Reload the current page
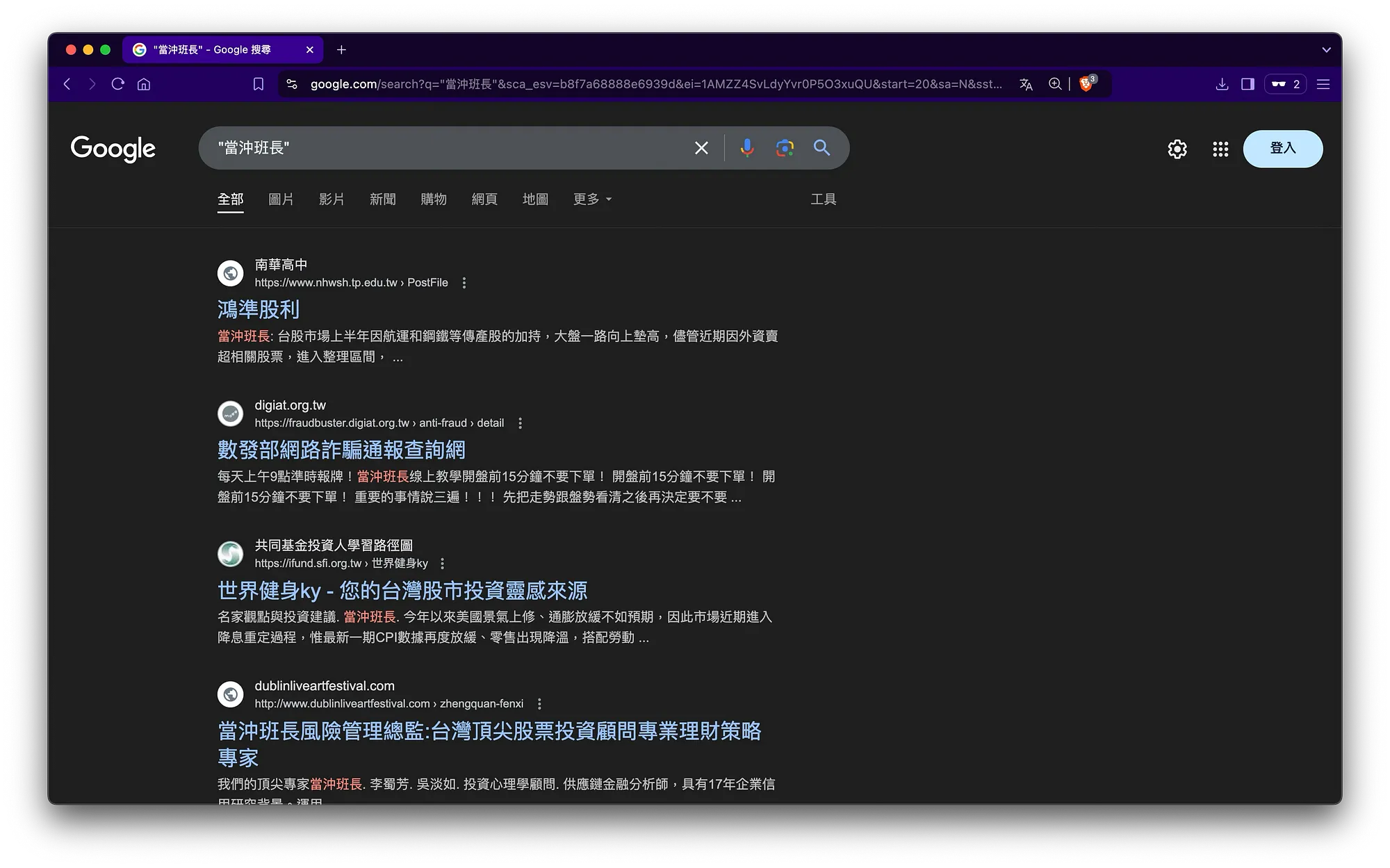The image size is (1390, 868). pos(118,84)
